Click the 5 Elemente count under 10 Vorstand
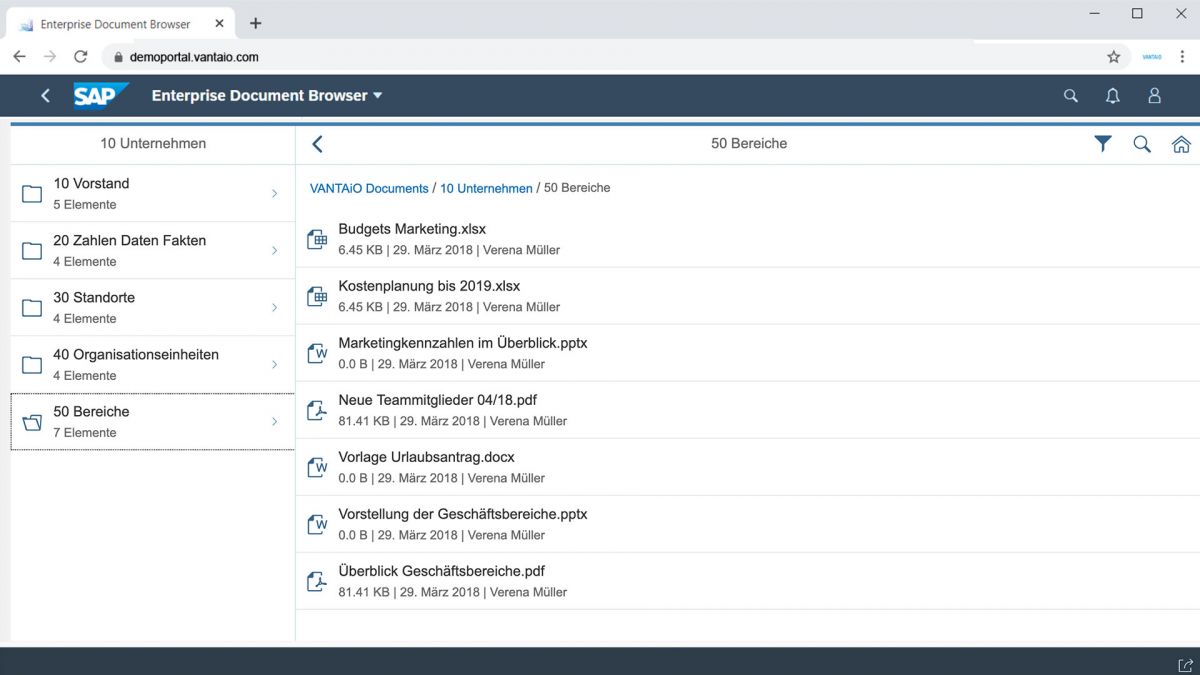 click(85, 205)
